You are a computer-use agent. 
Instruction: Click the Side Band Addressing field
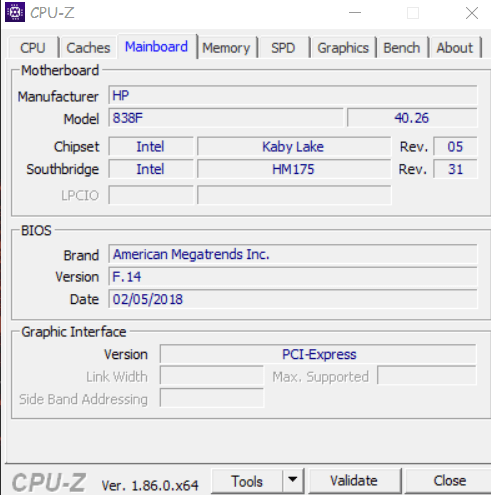212,398
